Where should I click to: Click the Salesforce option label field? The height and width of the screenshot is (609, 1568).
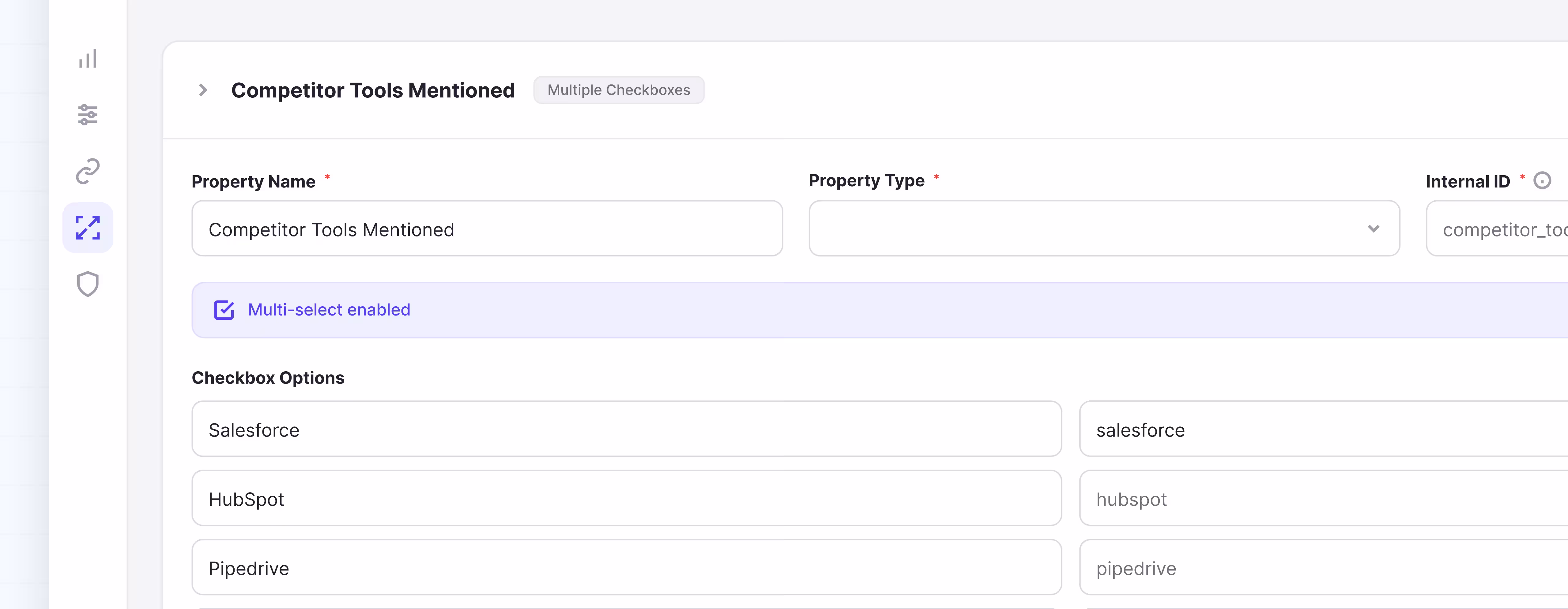click(626, 429)
